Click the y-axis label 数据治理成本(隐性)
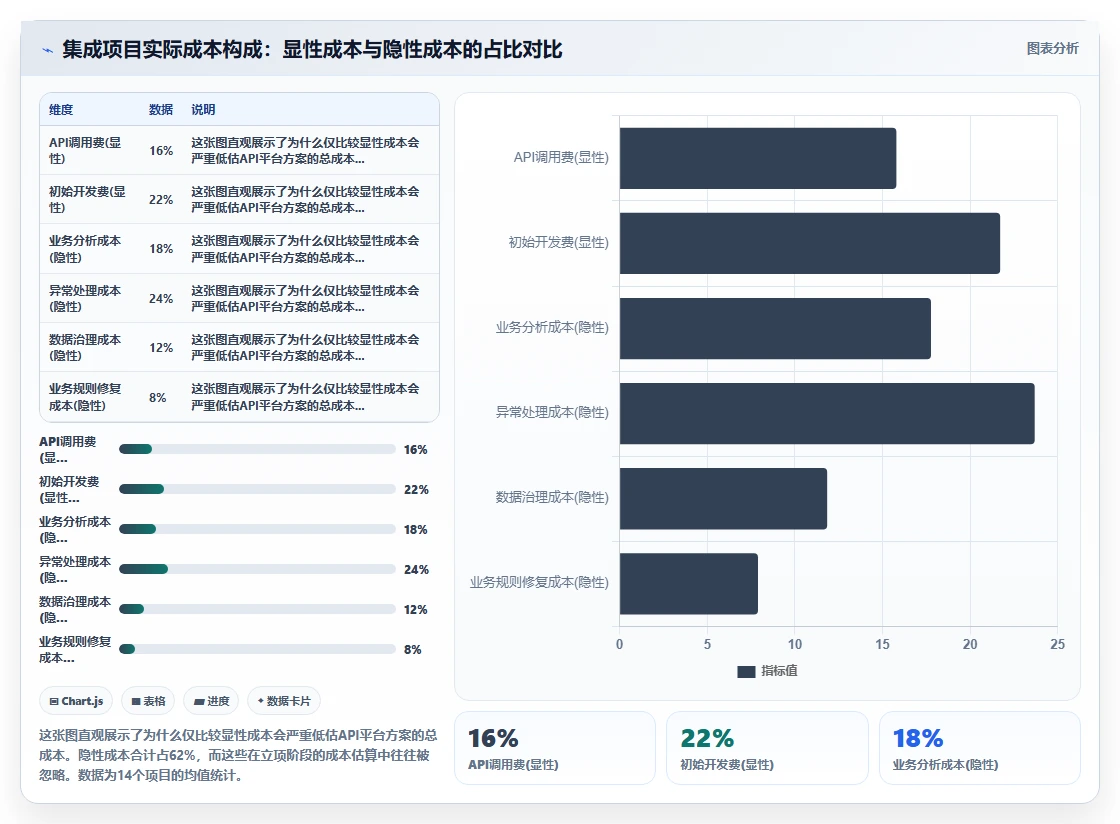This screenshot has height=824, width=1120. 552,497
